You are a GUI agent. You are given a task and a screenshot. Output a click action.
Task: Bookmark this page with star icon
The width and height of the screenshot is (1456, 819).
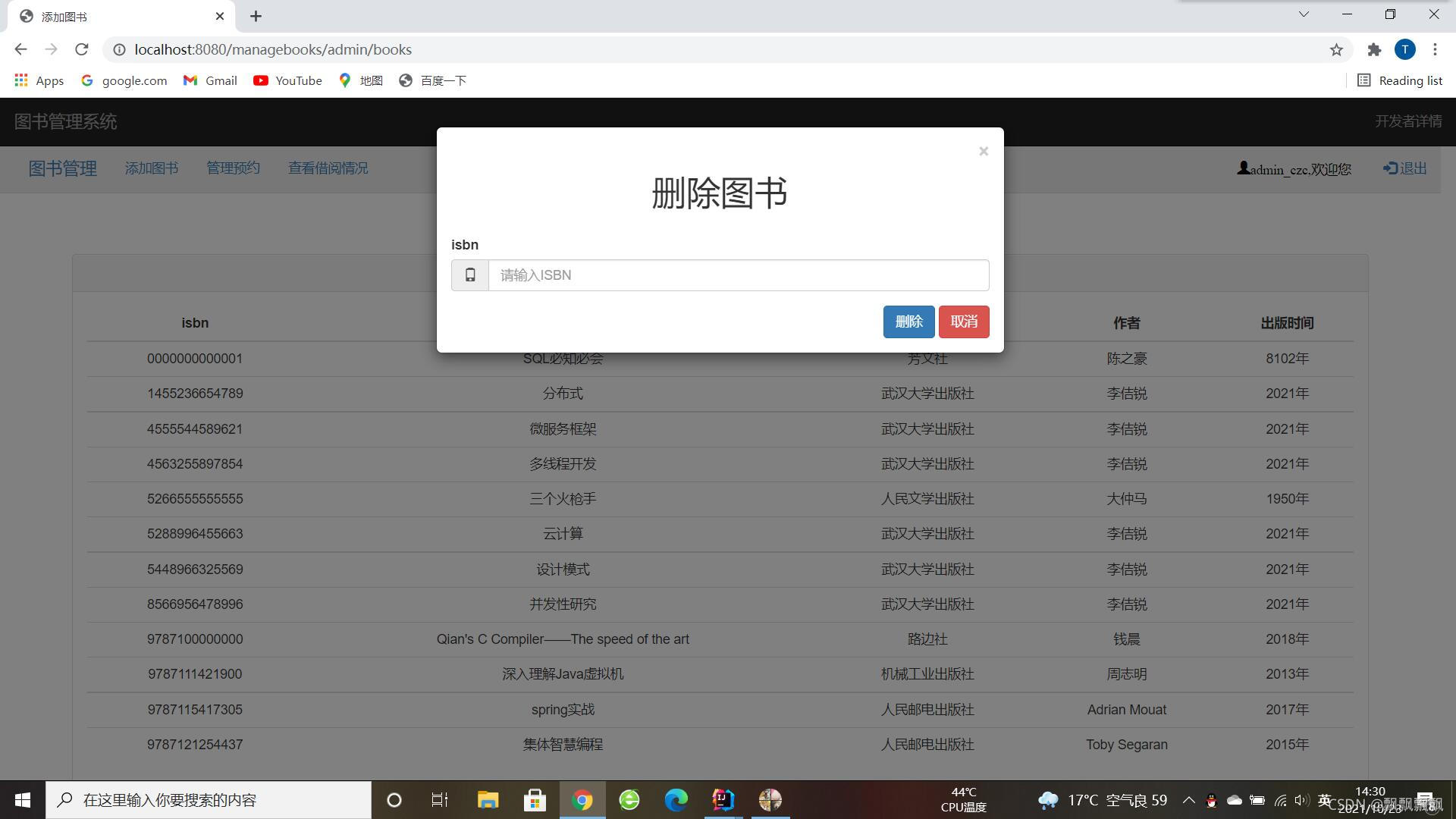tap(1335, 50)
